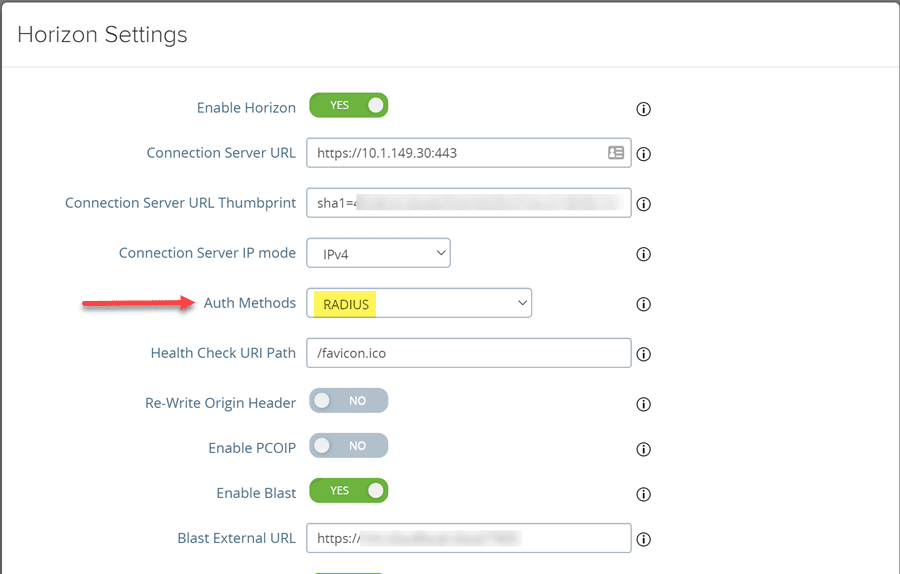Click info icon for Connection Server URL

644,154
